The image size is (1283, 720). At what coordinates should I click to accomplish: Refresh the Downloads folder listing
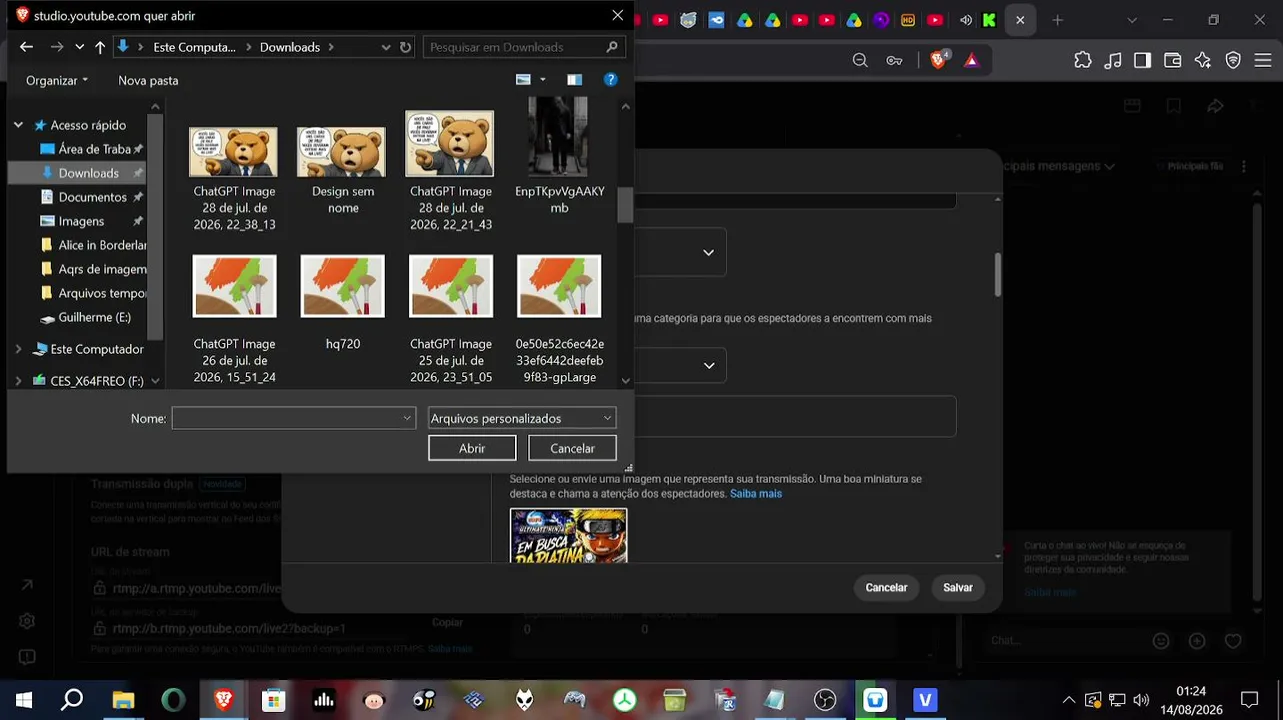click(405, 47)
